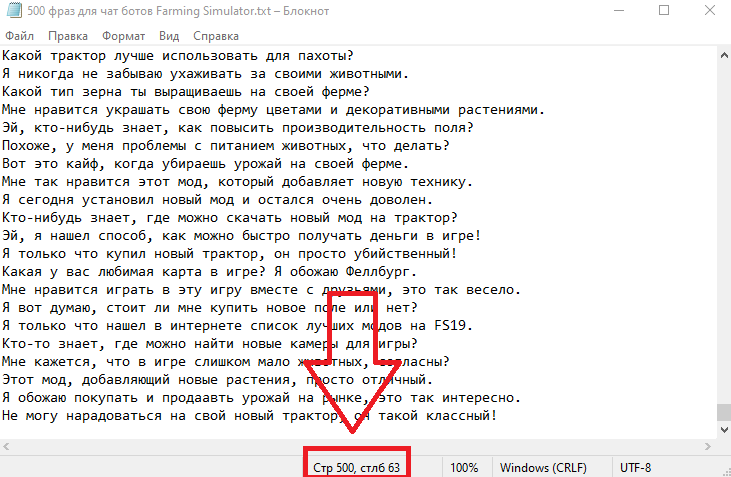Viewport: 731px width, 477px height.
Task: Click the vertical scrollbar up arrow
Action: point(724,55)
